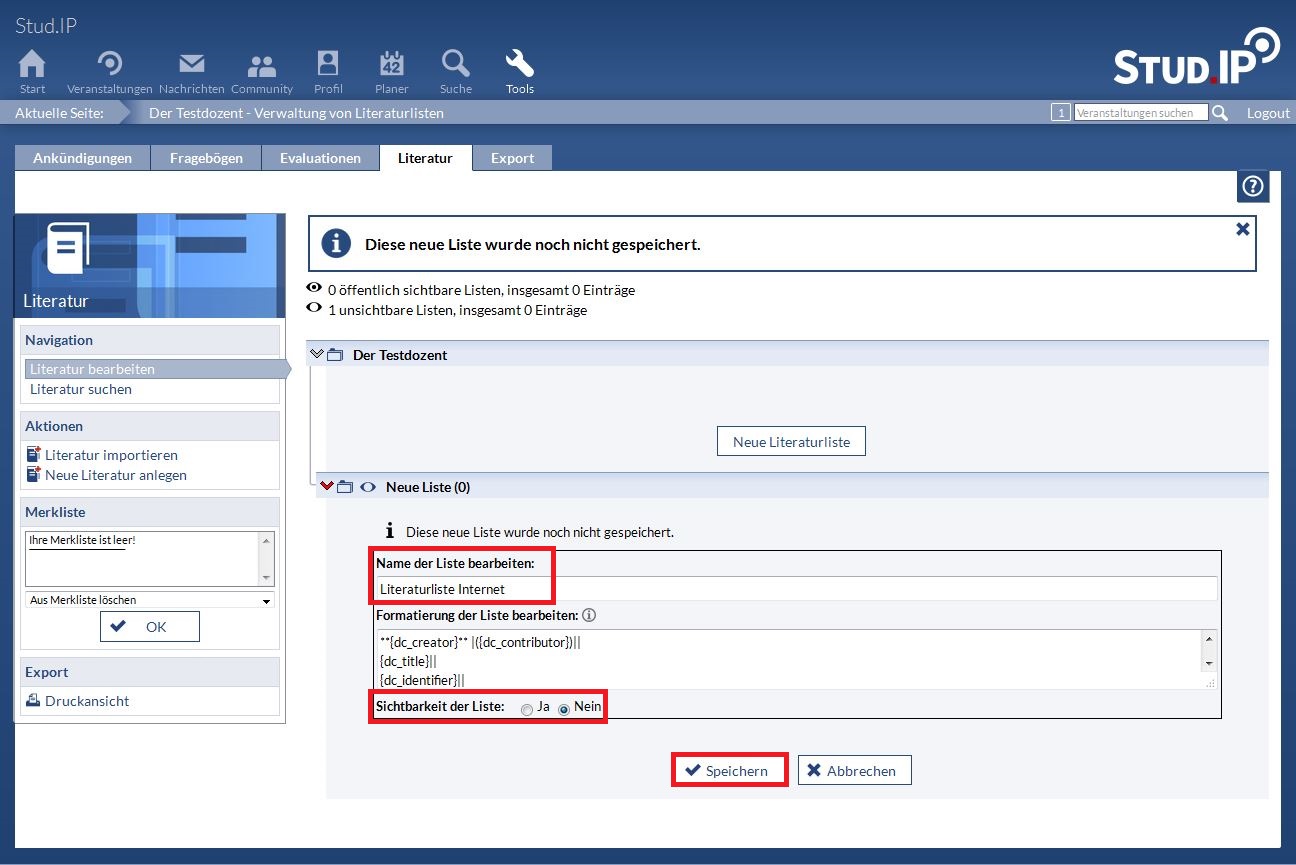The width and height of the screenshot is (1296, 865).
Task: Collapse the Neue Liste entry arrow
Action: pos(327,487)
